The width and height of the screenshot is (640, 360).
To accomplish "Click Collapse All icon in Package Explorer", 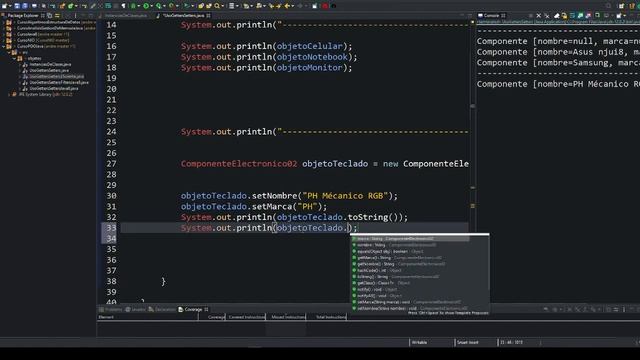I will [x=50, y=16].
